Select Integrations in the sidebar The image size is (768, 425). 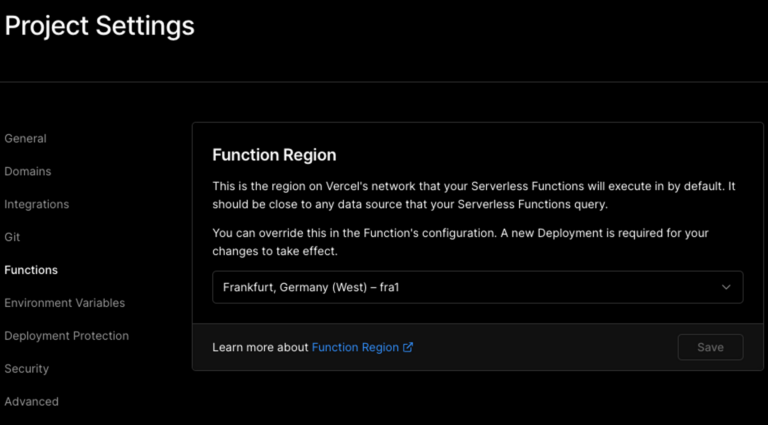pyautogui.click(x=37, y=204)
